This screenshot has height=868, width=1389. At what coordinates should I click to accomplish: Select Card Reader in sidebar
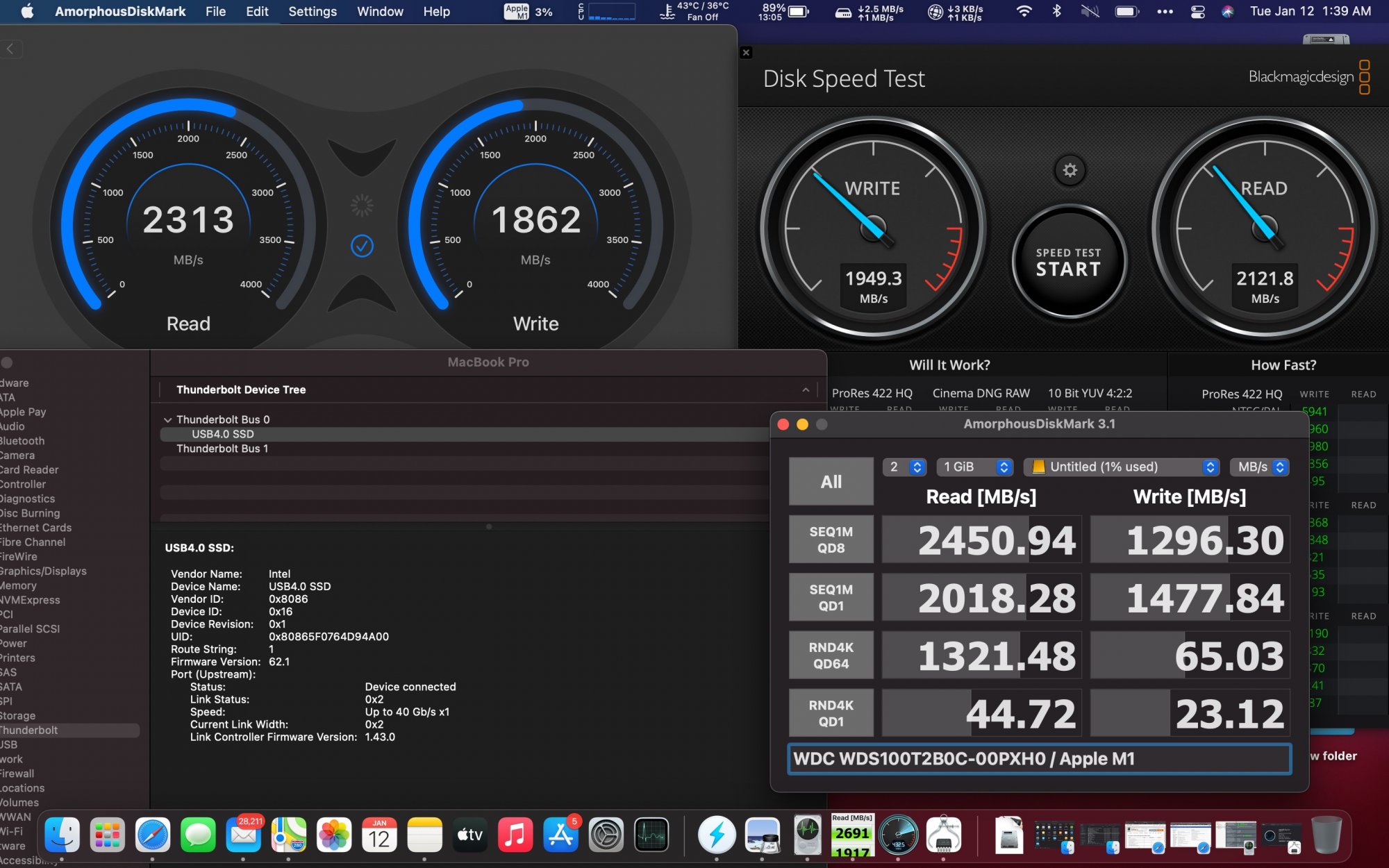[x=29, y=469]
